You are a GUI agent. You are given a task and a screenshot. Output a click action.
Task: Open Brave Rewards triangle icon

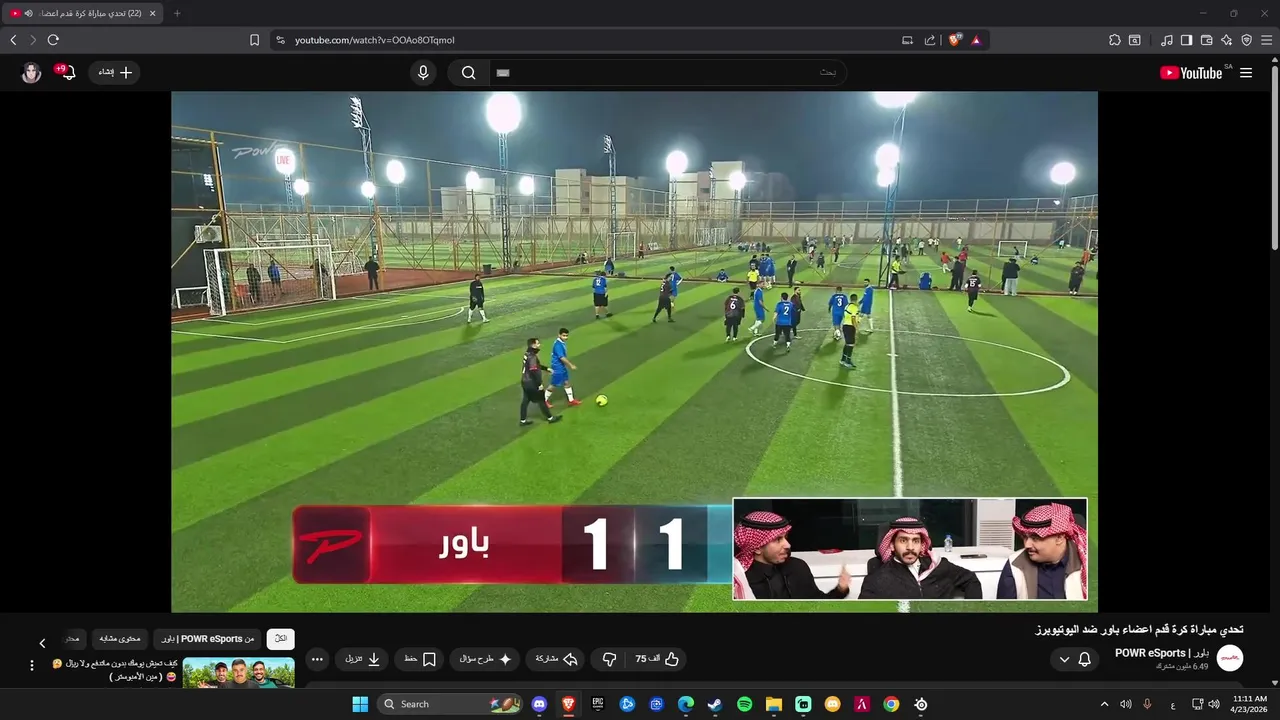pyautogui.click(x=976, y=40)
